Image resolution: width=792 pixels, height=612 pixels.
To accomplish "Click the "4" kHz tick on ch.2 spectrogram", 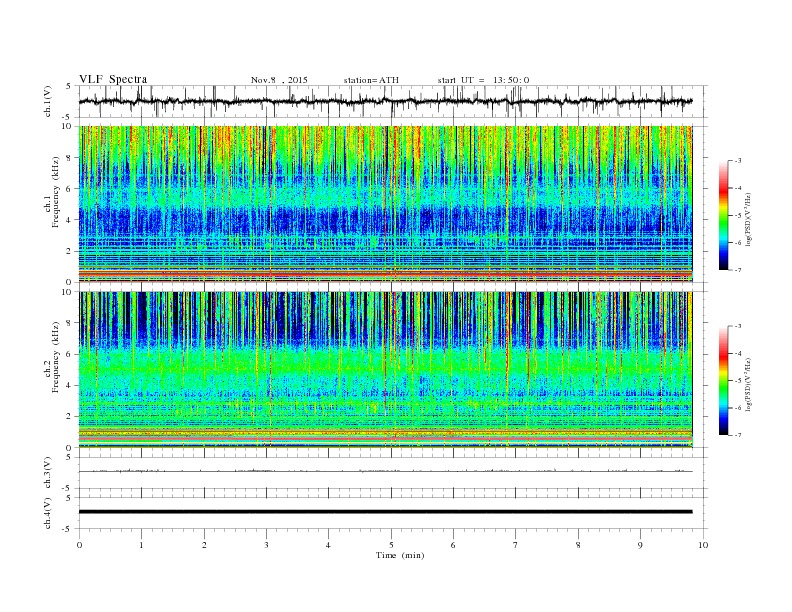I will tap(69, 385).
